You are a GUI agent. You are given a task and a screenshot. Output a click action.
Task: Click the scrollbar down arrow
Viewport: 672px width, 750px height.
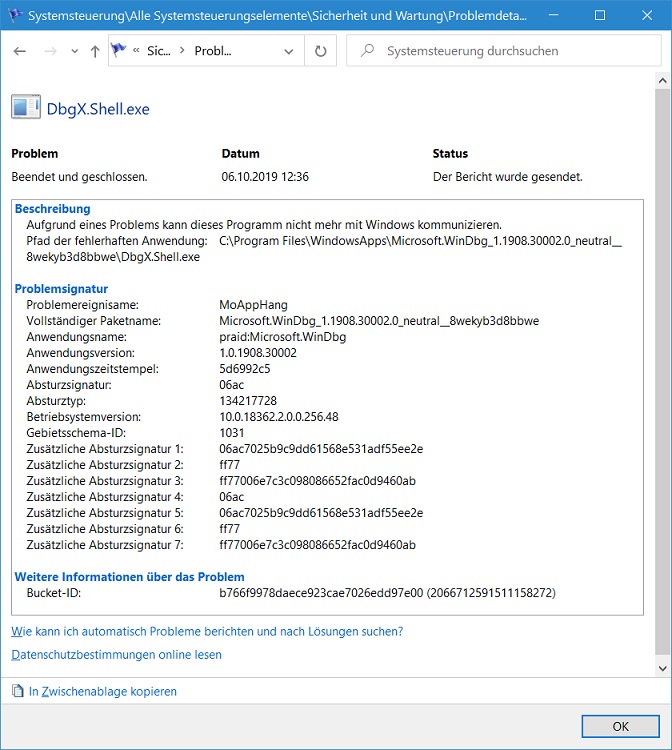(662, 668)
